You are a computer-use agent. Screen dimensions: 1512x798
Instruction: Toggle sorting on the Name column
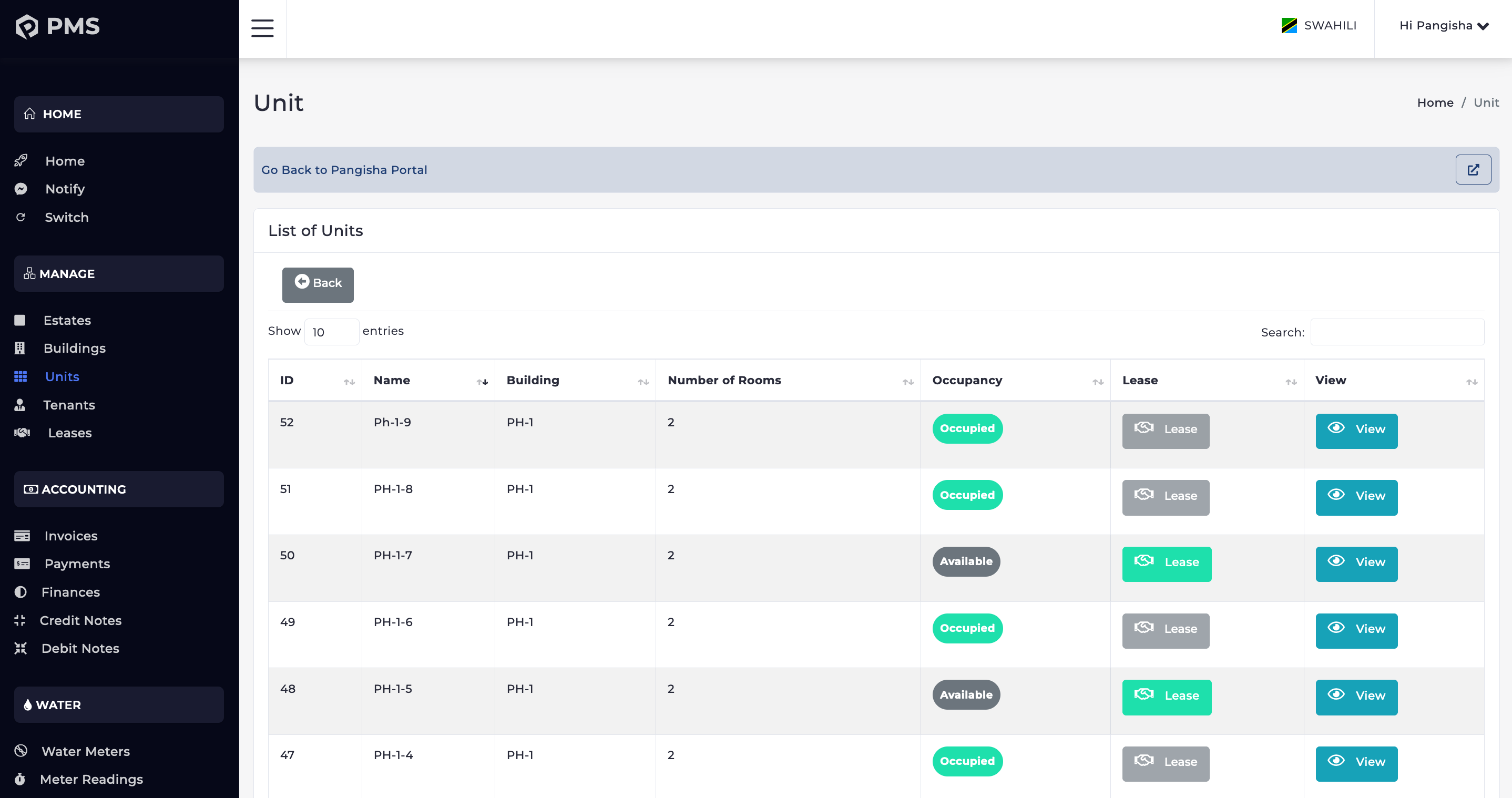click(481, 382)
